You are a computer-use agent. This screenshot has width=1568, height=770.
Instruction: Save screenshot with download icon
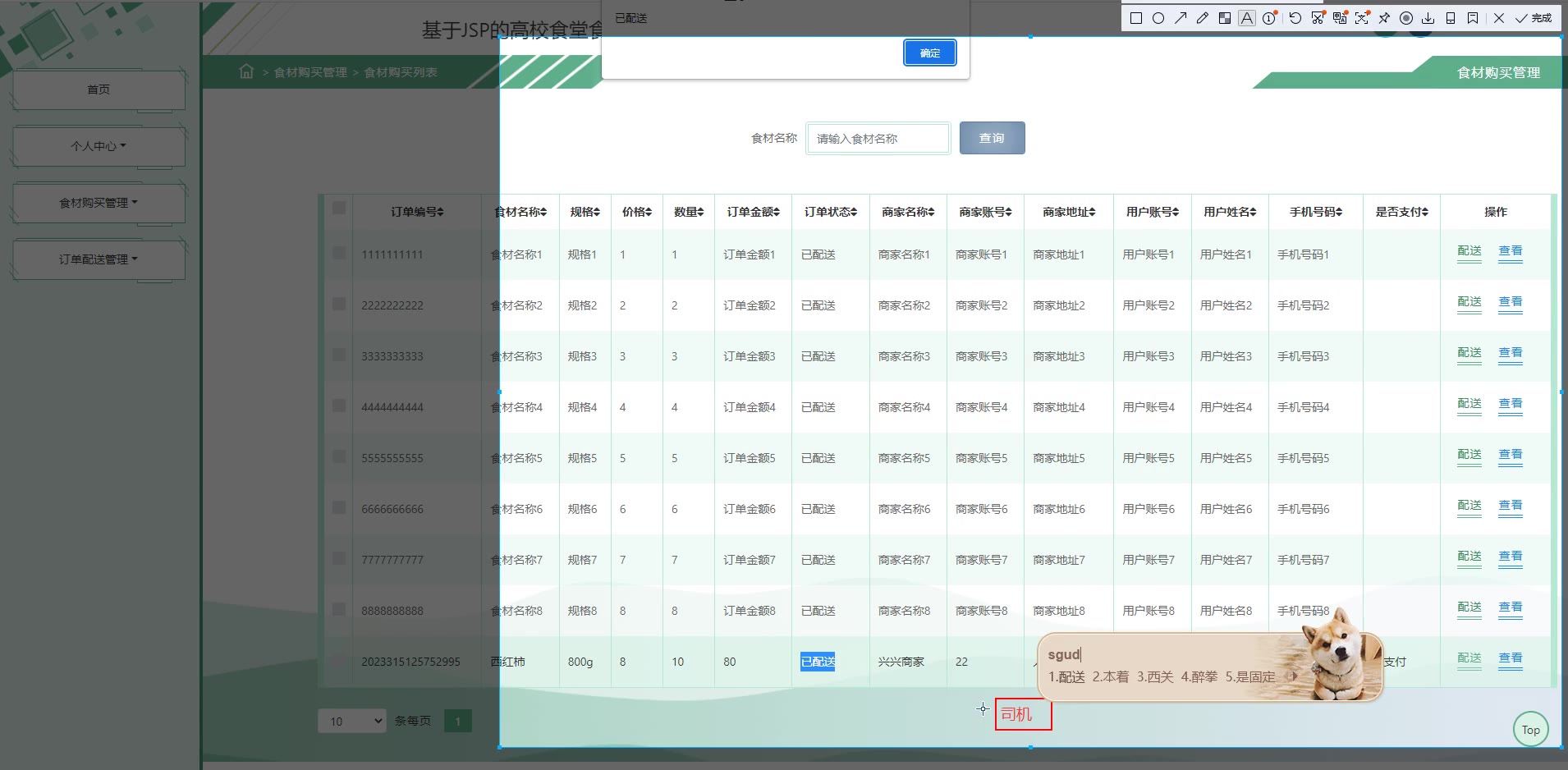click(1428, 18)
